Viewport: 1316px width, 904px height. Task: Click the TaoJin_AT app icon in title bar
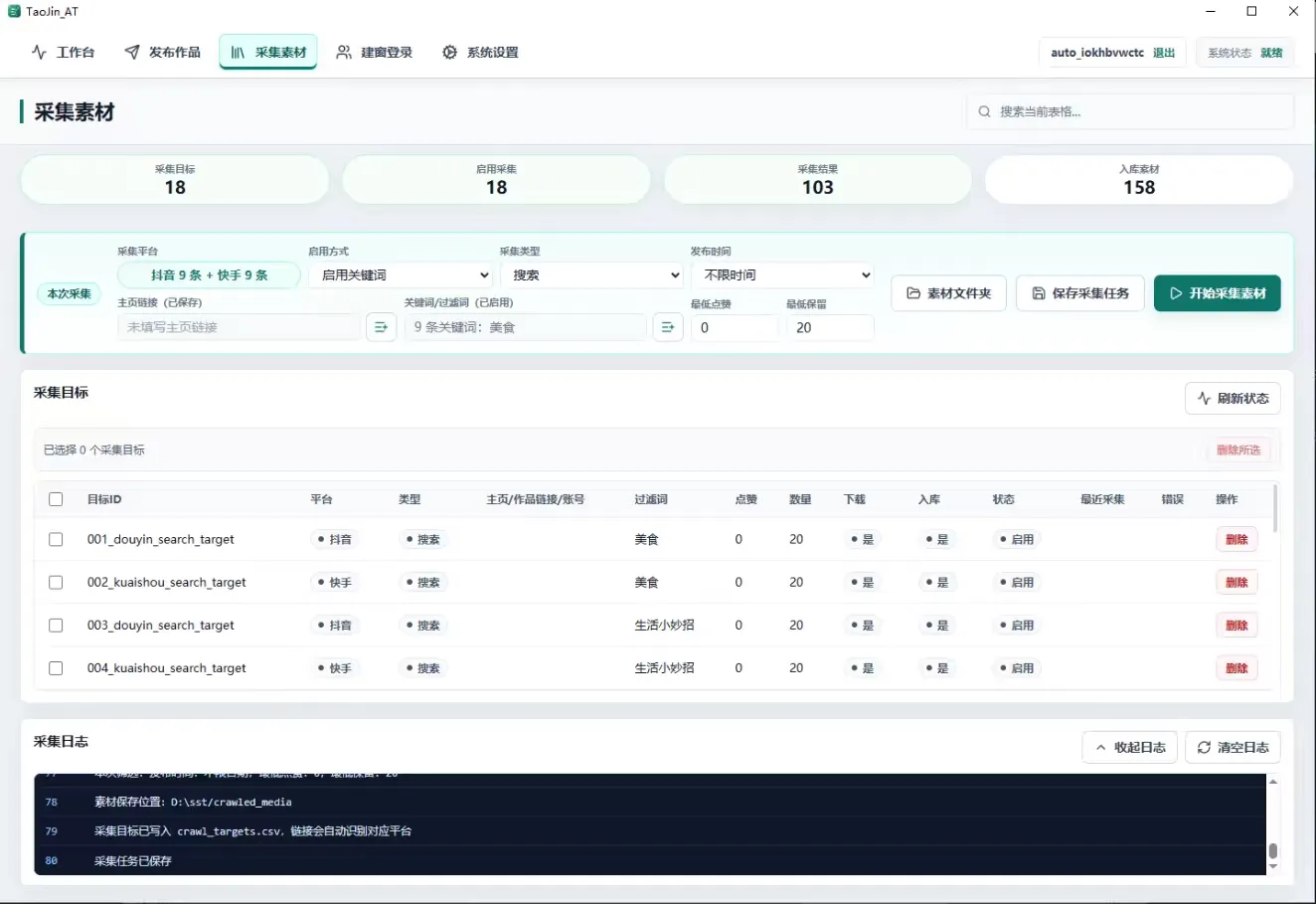(x=14, y=11)
